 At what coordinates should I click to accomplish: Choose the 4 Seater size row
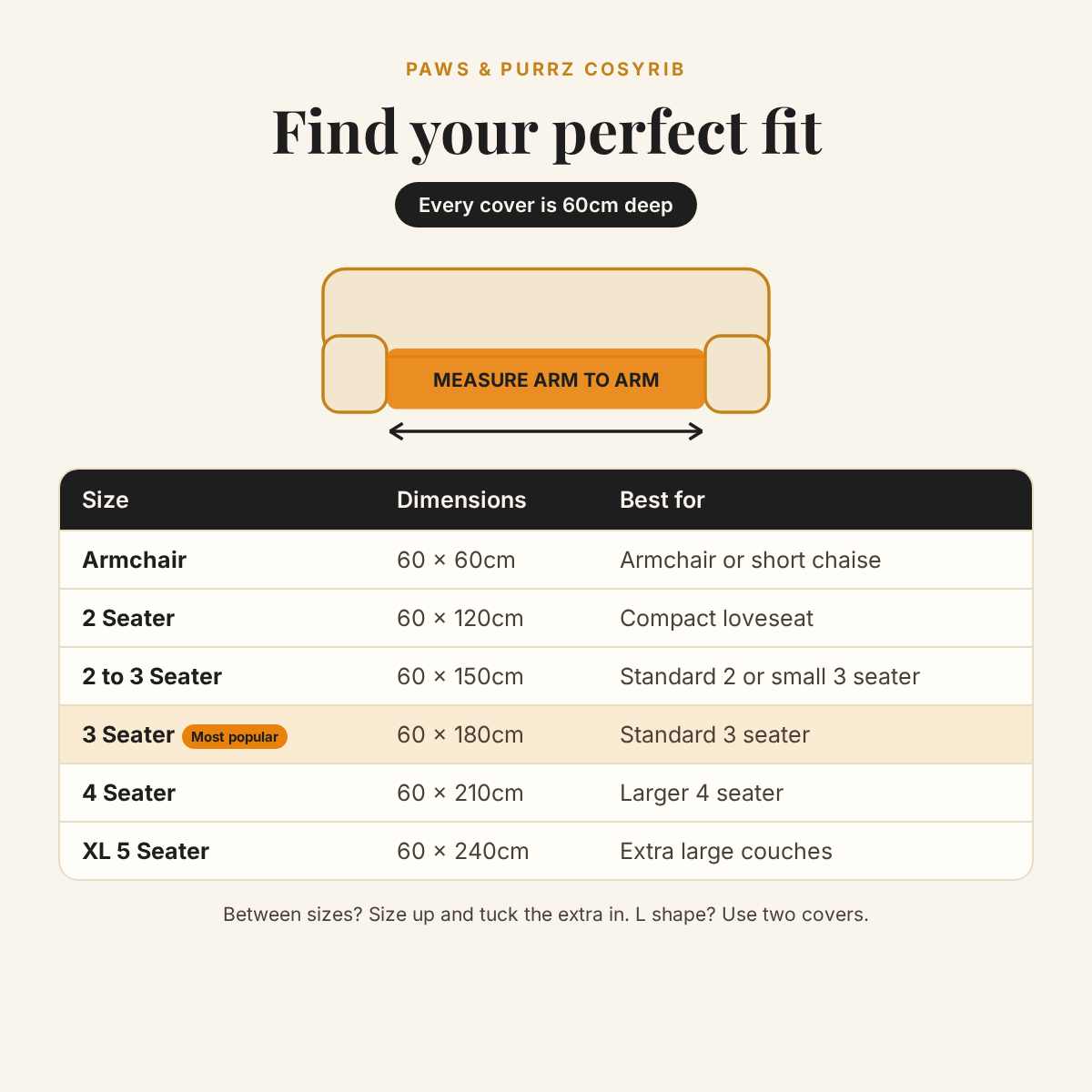(546, 793)
